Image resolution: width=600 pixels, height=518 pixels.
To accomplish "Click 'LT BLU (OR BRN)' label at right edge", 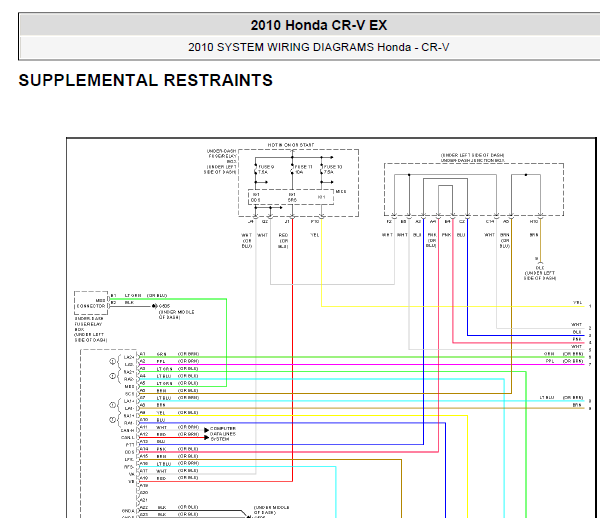I will (561, 397).
